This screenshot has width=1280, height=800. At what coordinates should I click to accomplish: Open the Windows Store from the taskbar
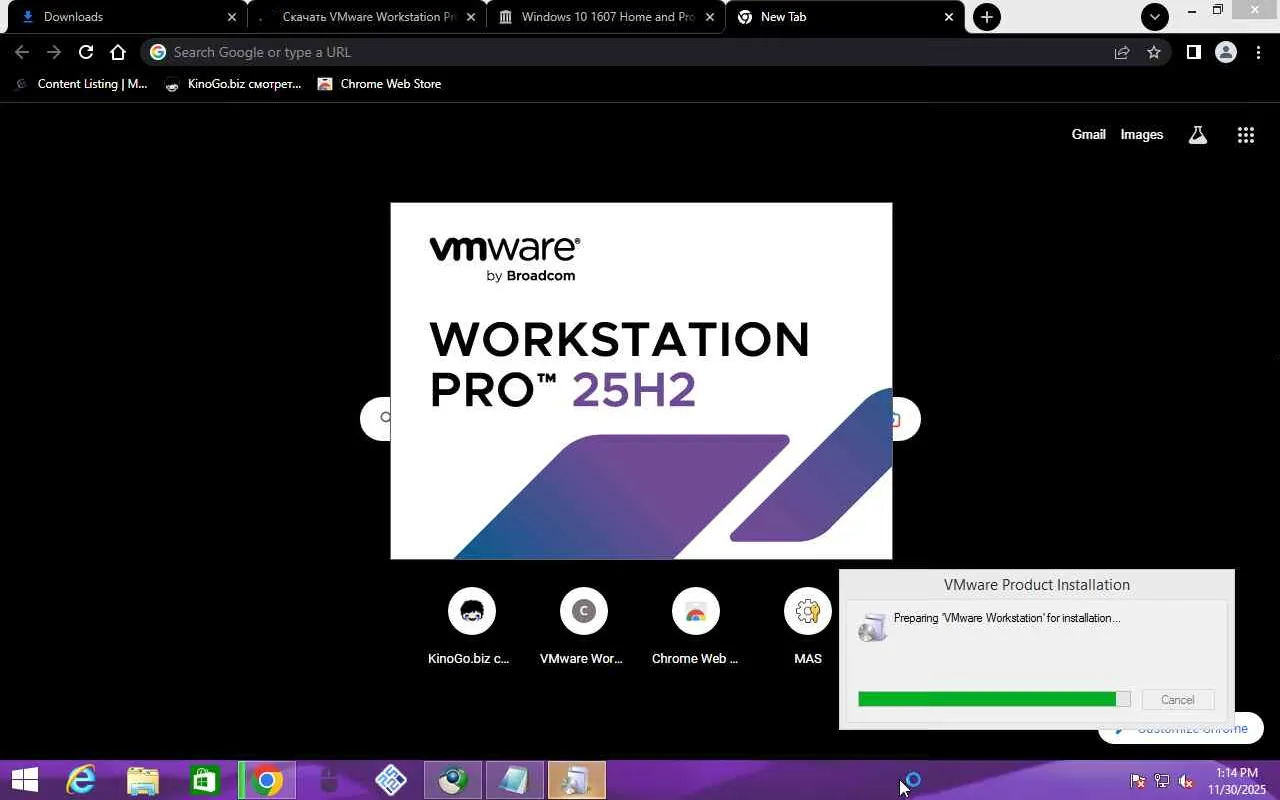tap(204, 780)
